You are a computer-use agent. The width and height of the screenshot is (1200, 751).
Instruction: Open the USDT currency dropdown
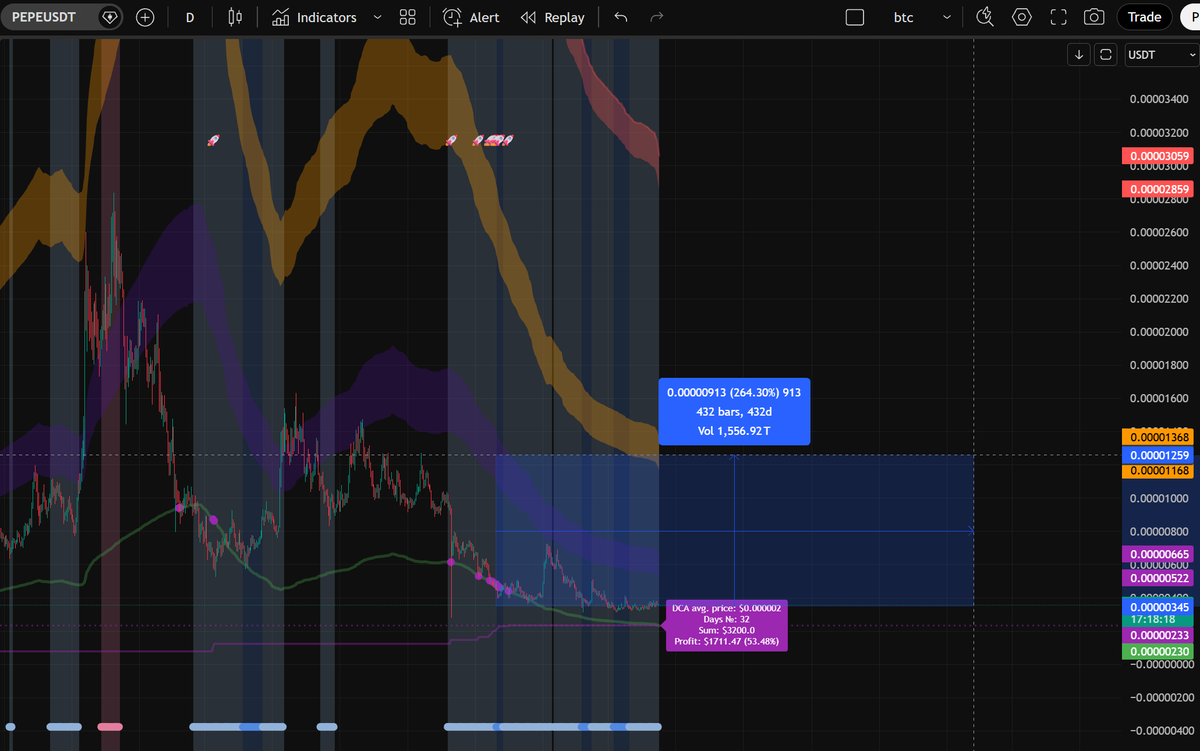1161,55
